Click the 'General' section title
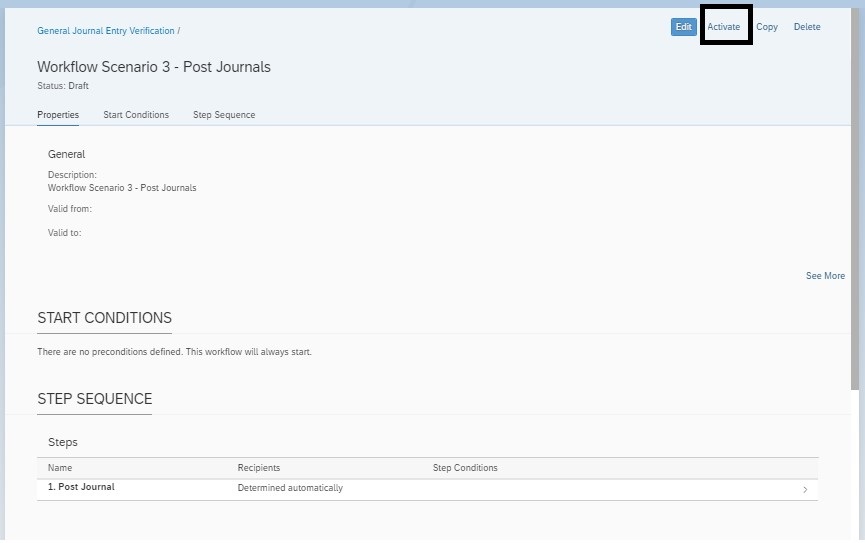 click(x=66, y=155)
